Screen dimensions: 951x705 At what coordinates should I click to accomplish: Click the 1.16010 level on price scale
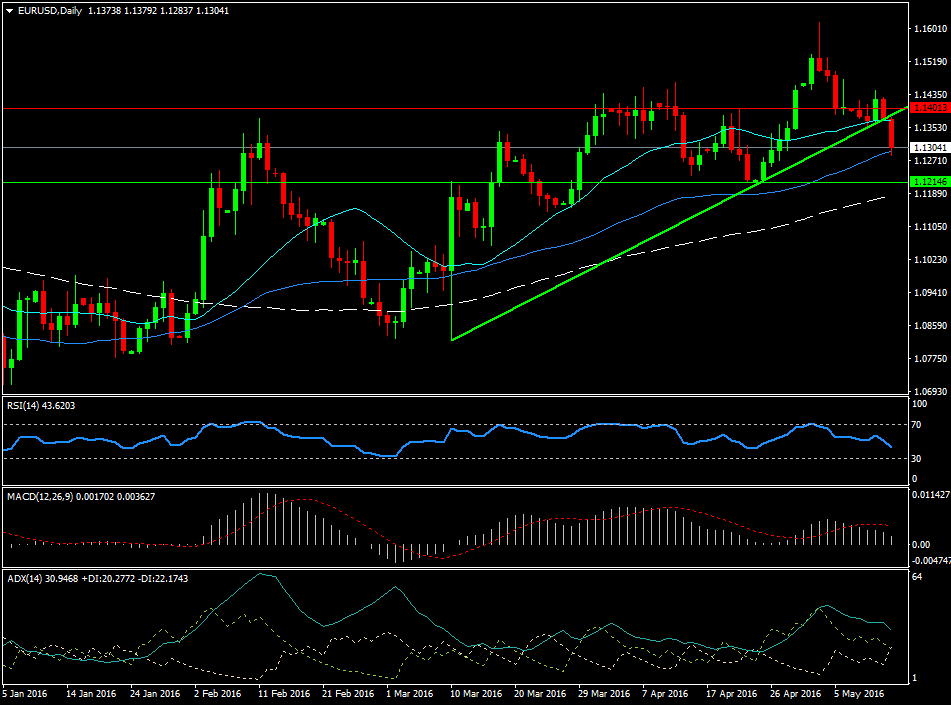tap(929, 29)
